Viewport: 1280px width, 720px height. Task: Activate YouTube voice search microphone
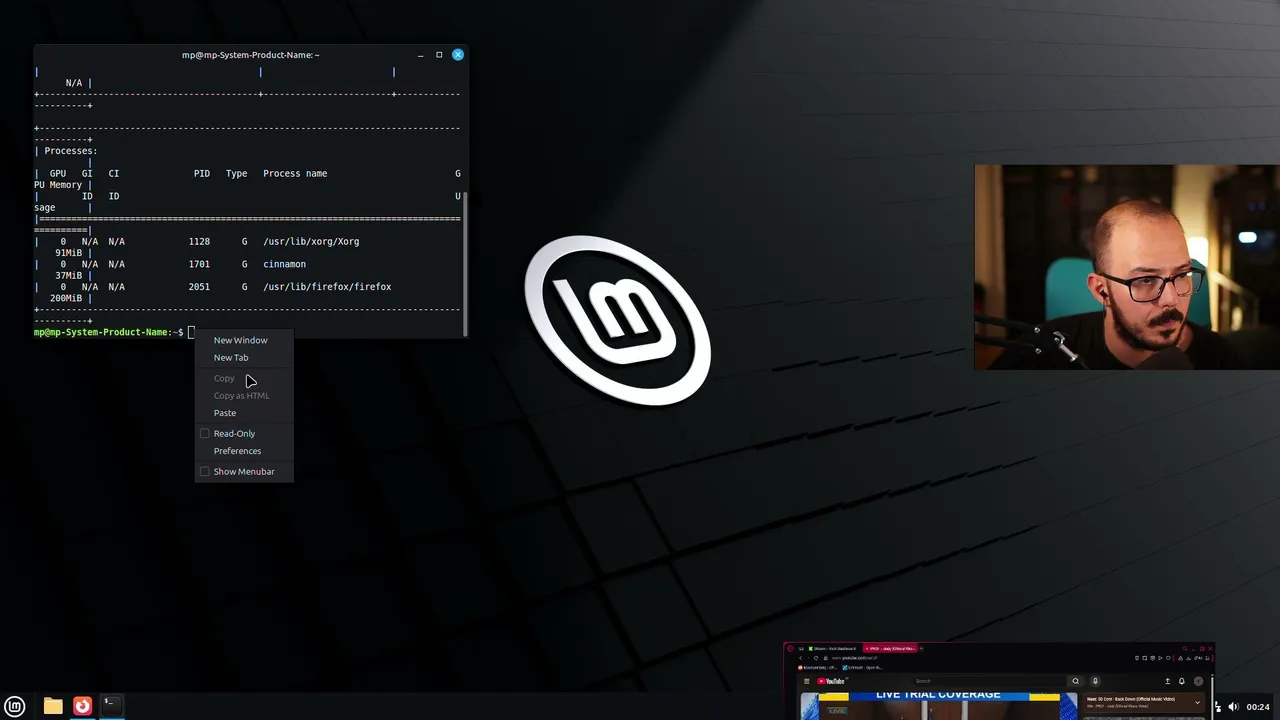click(1095, 681)
